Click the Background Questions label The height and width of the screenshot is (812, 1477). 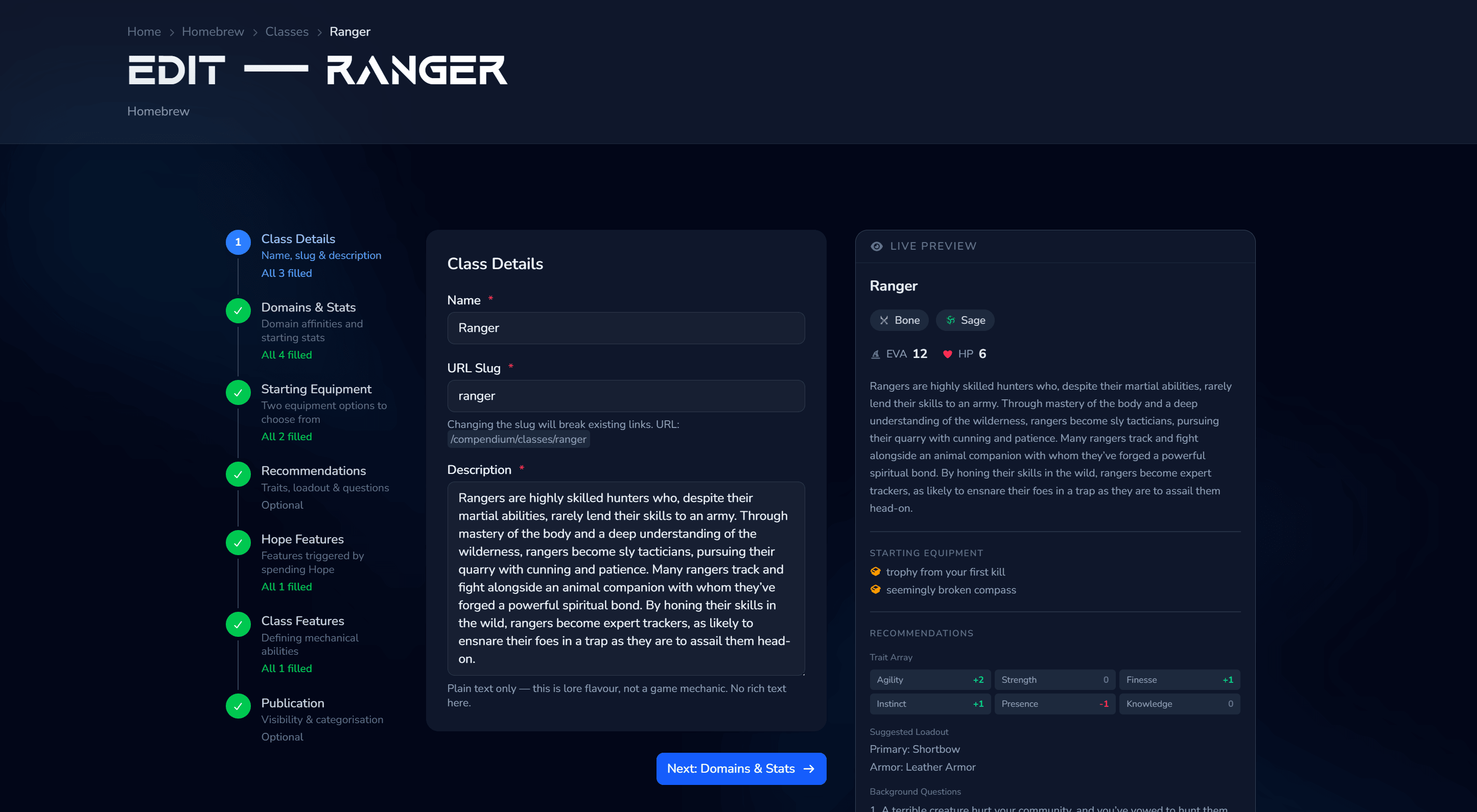click(x=915, y=792)
